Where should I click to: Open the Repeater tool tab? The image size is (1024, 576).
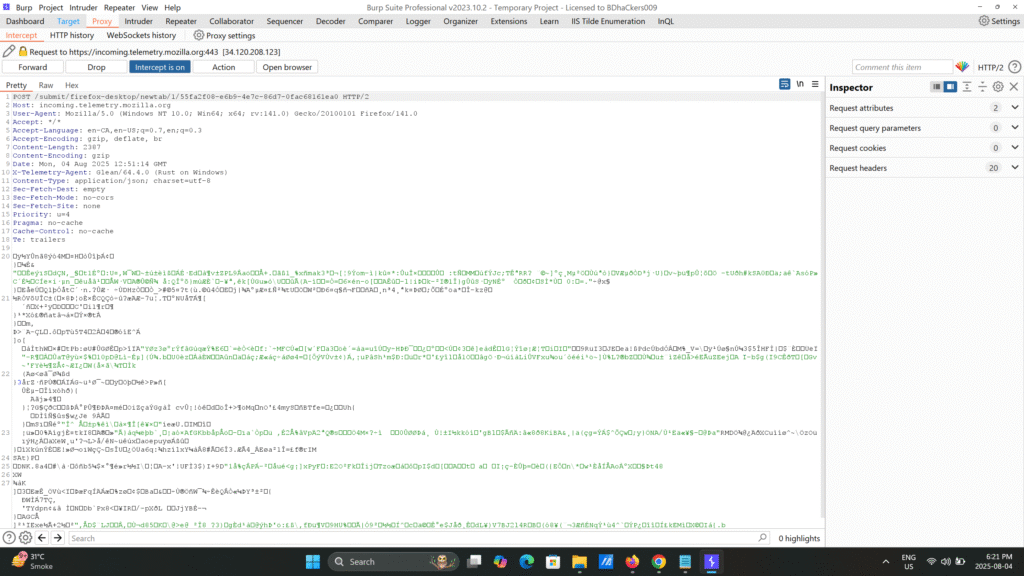pos(181,21)
